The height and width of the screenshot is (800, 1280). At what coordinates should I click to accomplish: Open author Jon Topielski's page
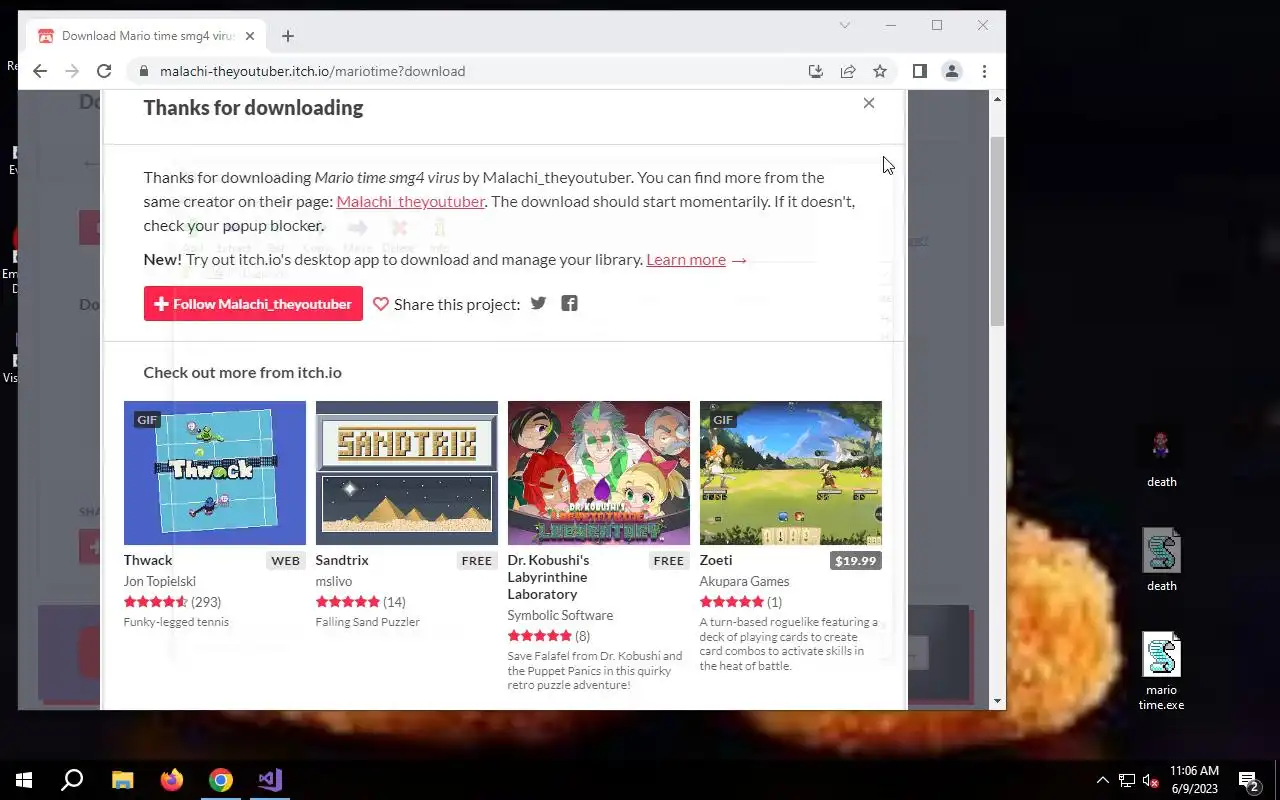coord(160,581)
